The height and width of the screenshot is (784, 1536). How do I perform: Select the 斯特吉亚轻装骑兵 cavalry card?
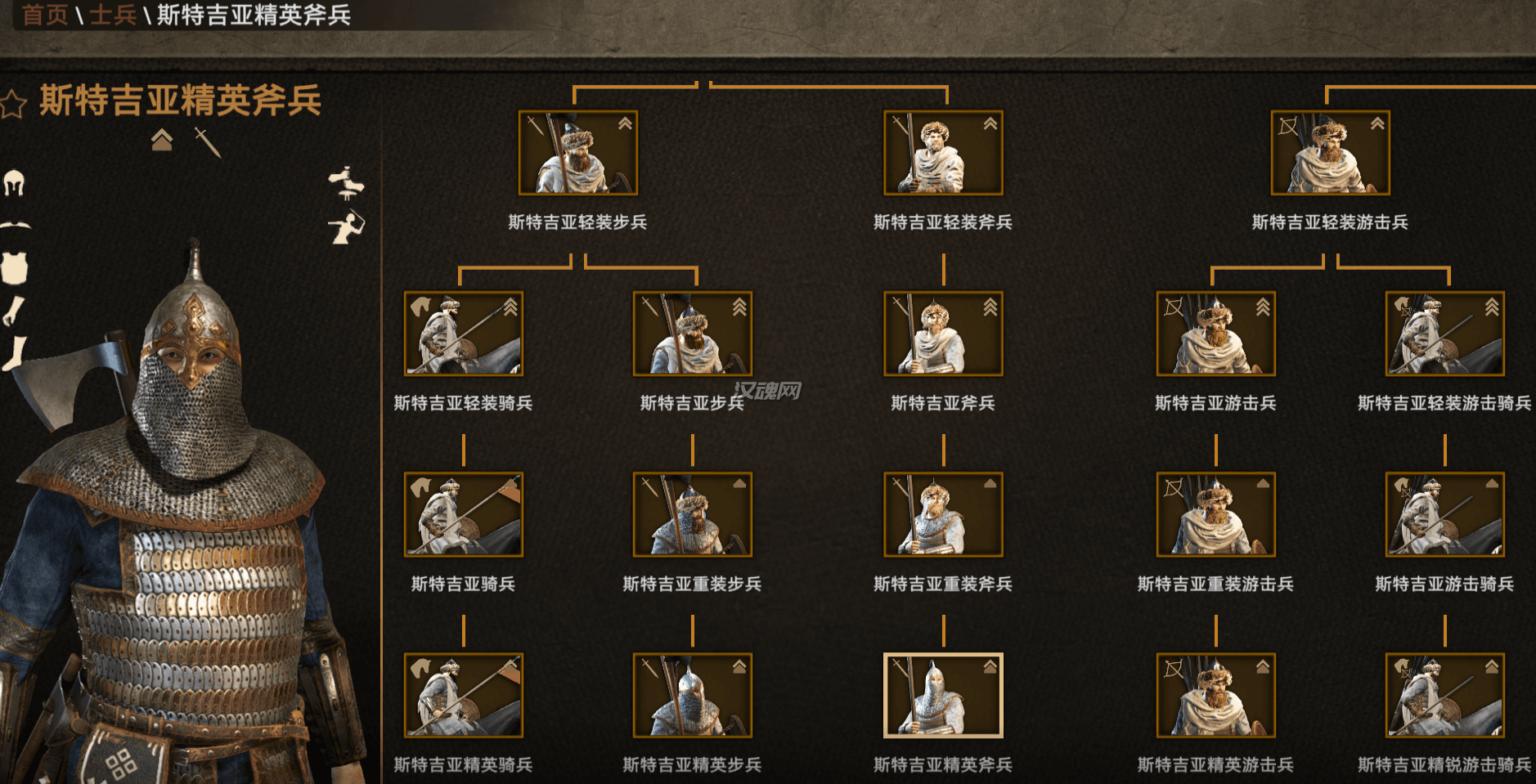click(x=464, y=334)
